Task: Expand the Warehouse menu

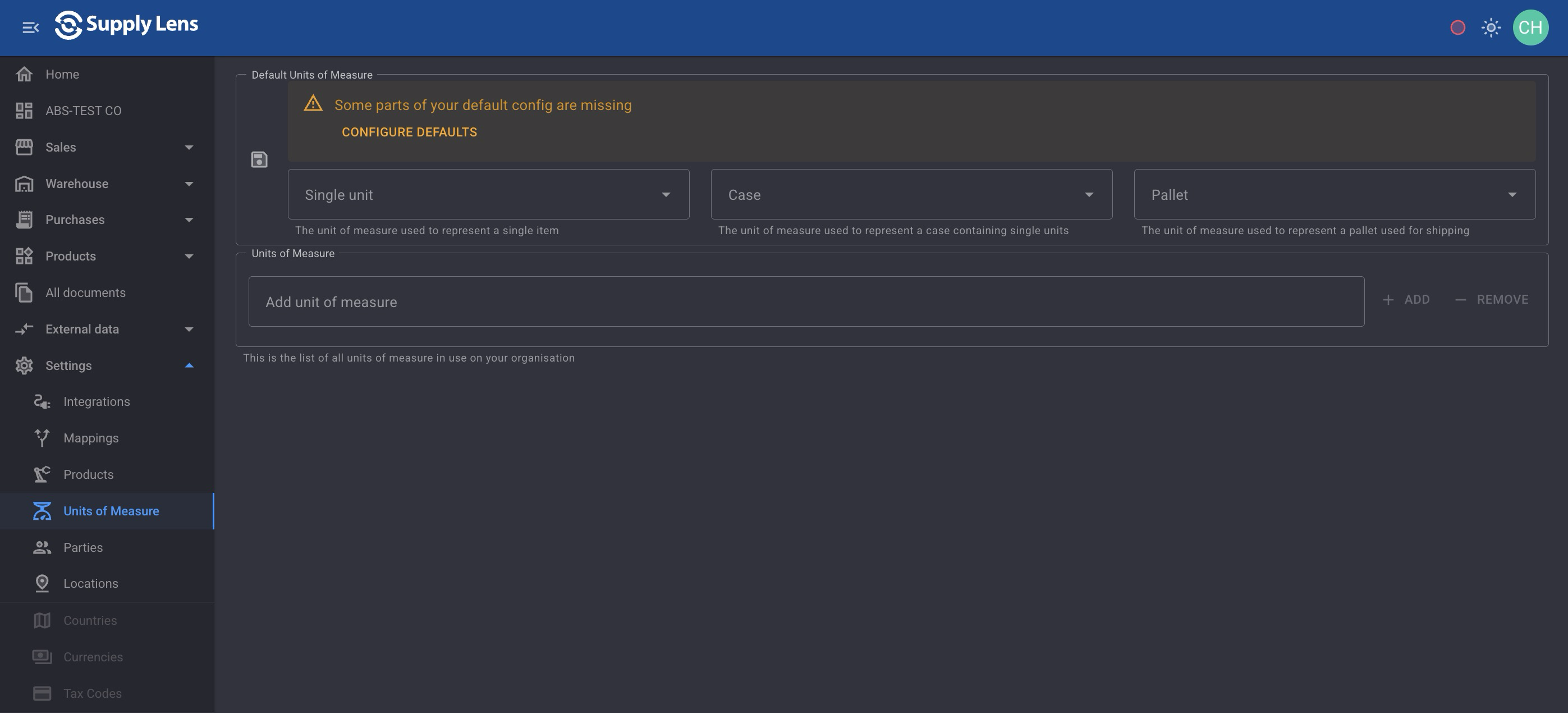Action: [107, 184]
